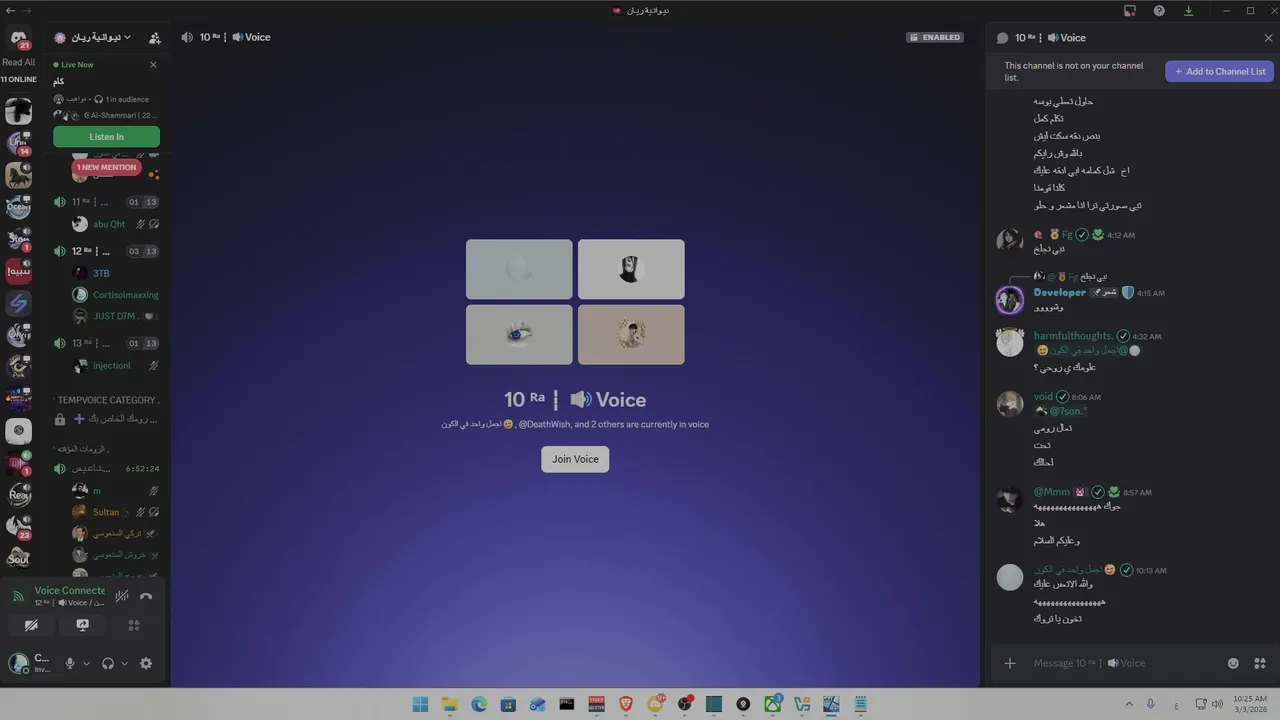Click the eye avatar participant tile

[519, 334]
